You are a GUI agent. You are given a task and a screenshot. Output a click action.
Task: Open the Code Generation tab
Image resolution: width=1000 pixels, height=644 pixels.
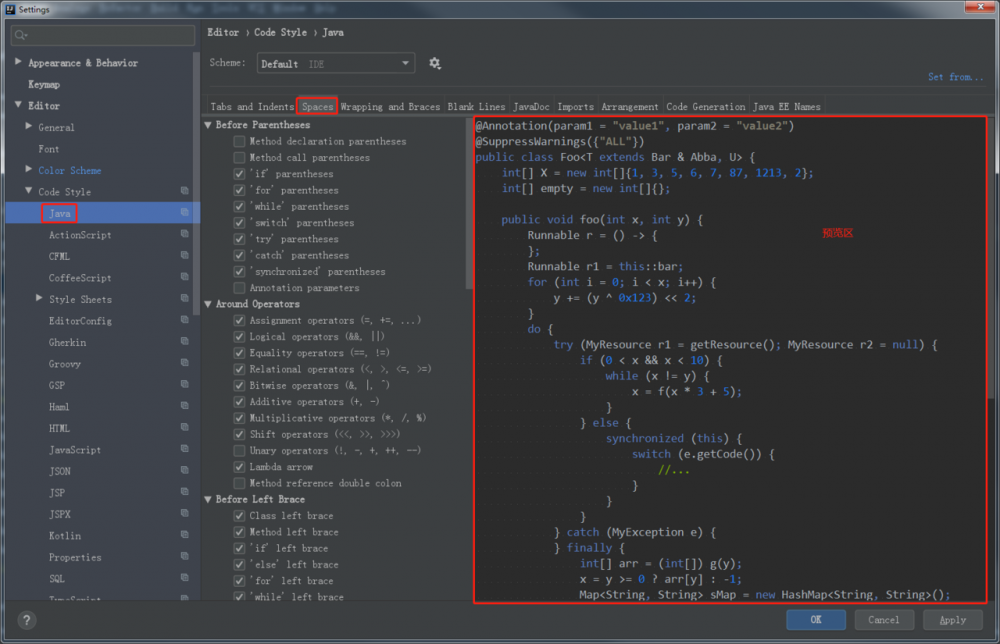705,107
